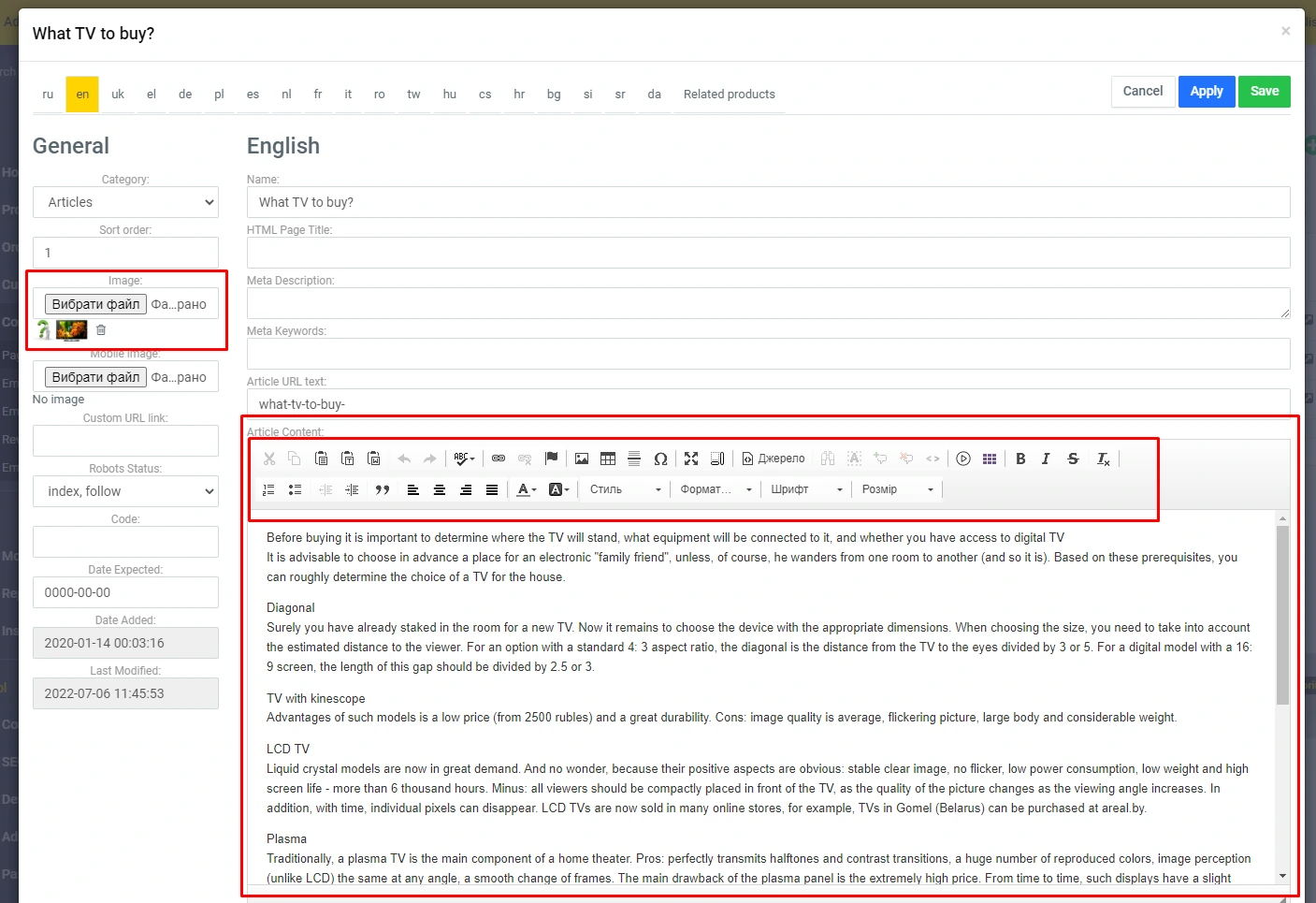Expand the Robots Status dropdown
1316x903 pixels.
(125, 491)
